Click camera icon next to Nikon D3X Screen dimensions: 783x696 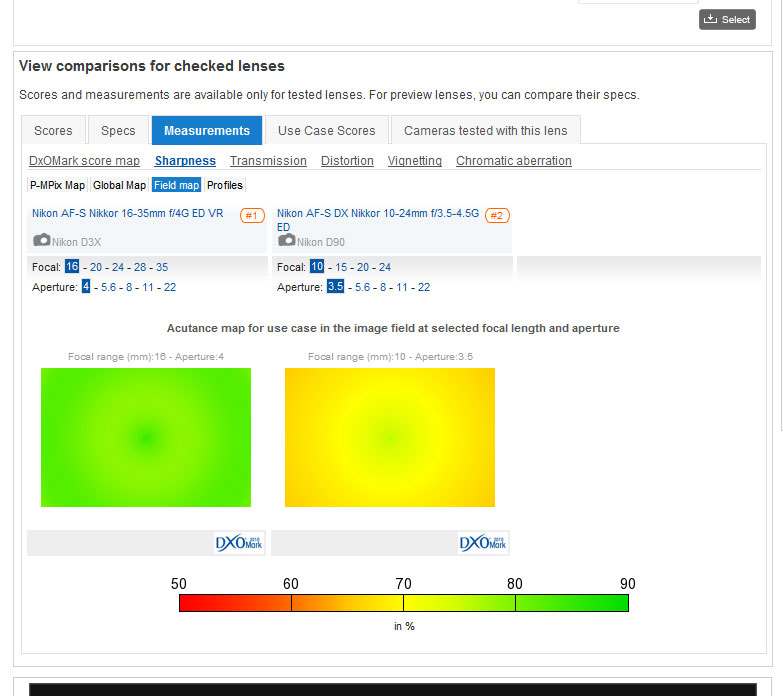point(42,240)
